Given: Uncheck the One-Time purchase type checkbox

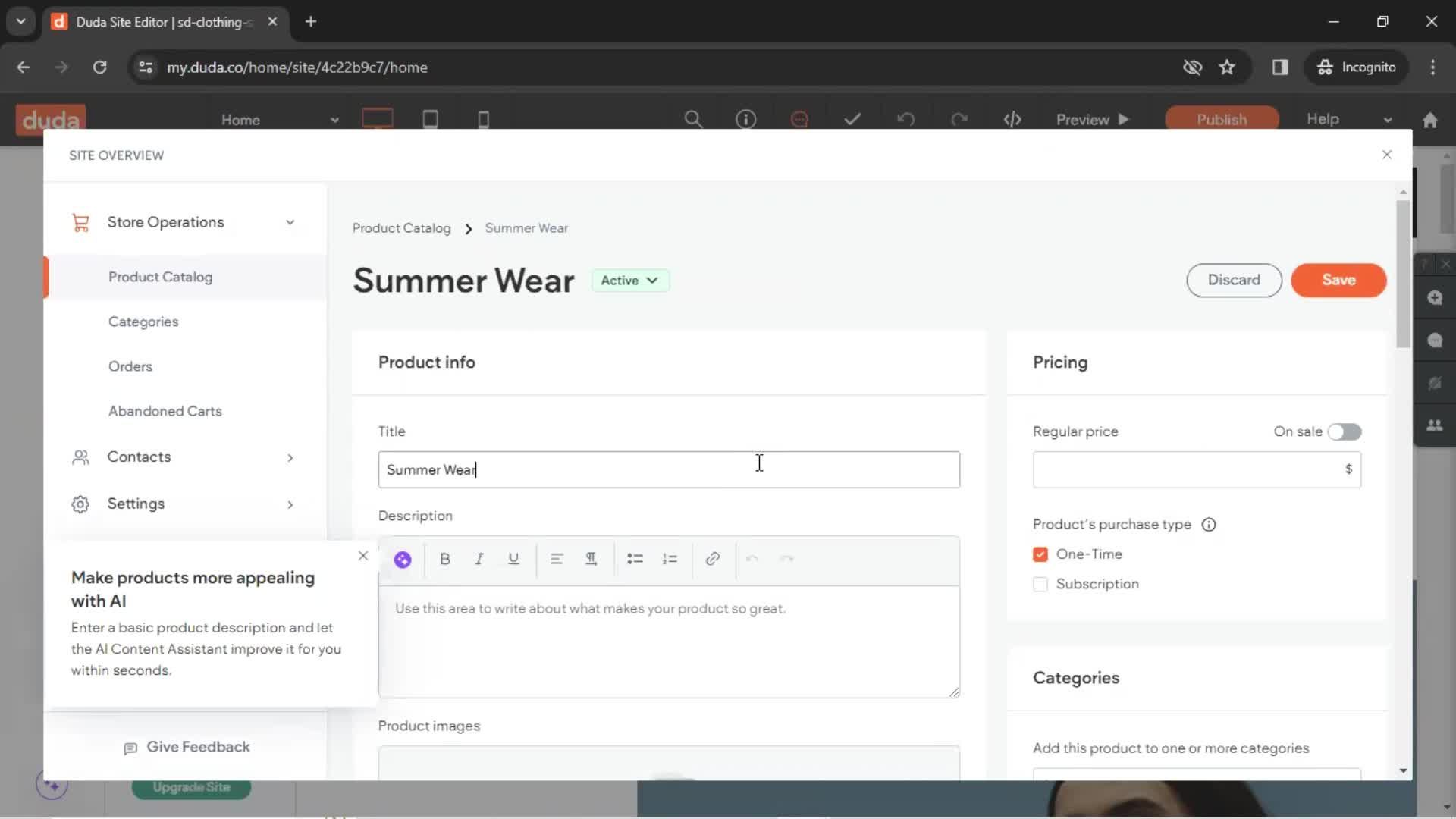Looking at the screenshot, I should tap(1040, 554).
